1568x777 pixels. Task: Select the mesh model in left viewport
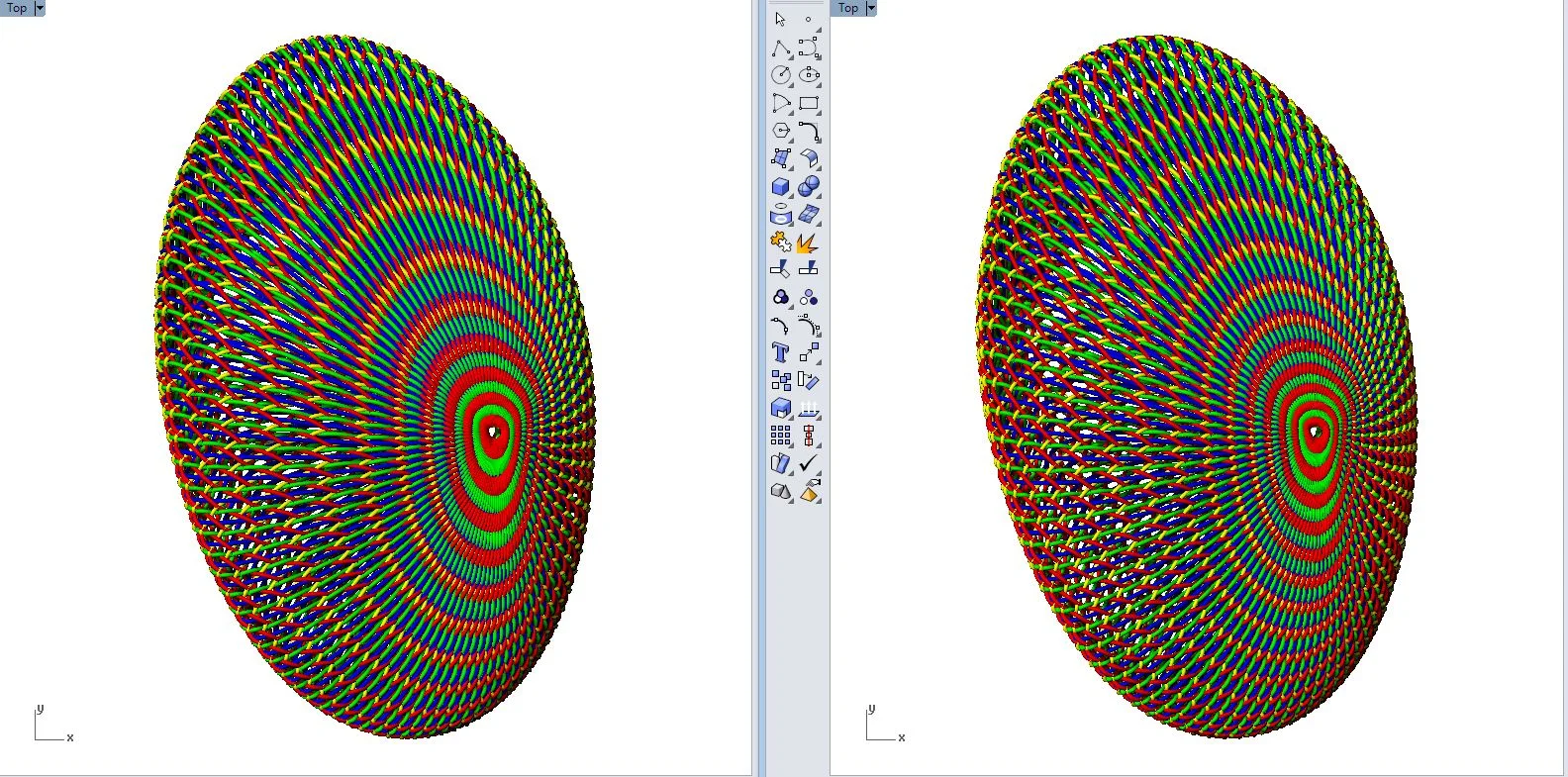[374, 386]
